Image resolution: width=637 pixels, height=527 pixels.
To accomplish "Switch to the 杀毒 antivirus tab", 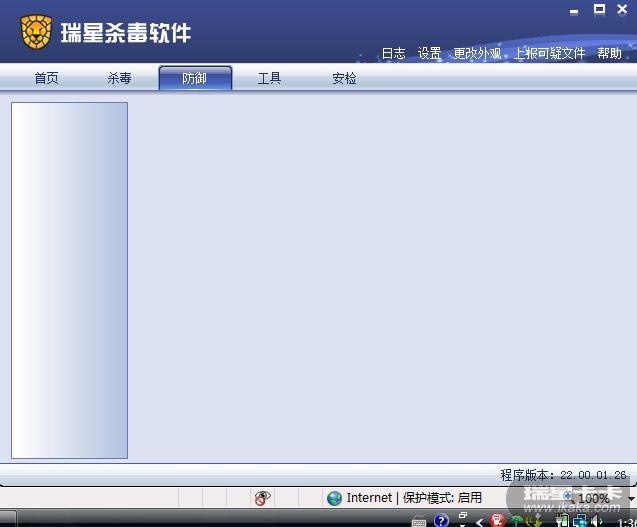I will [119, 78].
